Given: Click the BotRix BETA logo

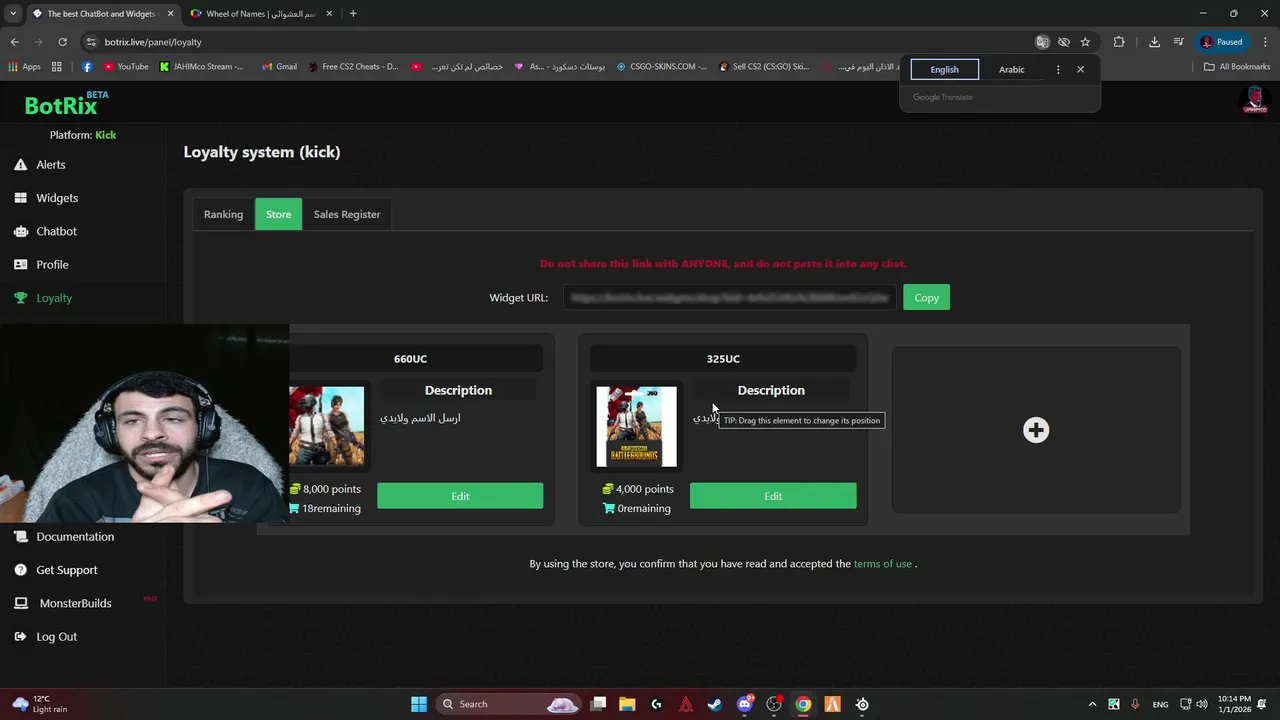Looking at the screenshot, I should coord(66,104).
